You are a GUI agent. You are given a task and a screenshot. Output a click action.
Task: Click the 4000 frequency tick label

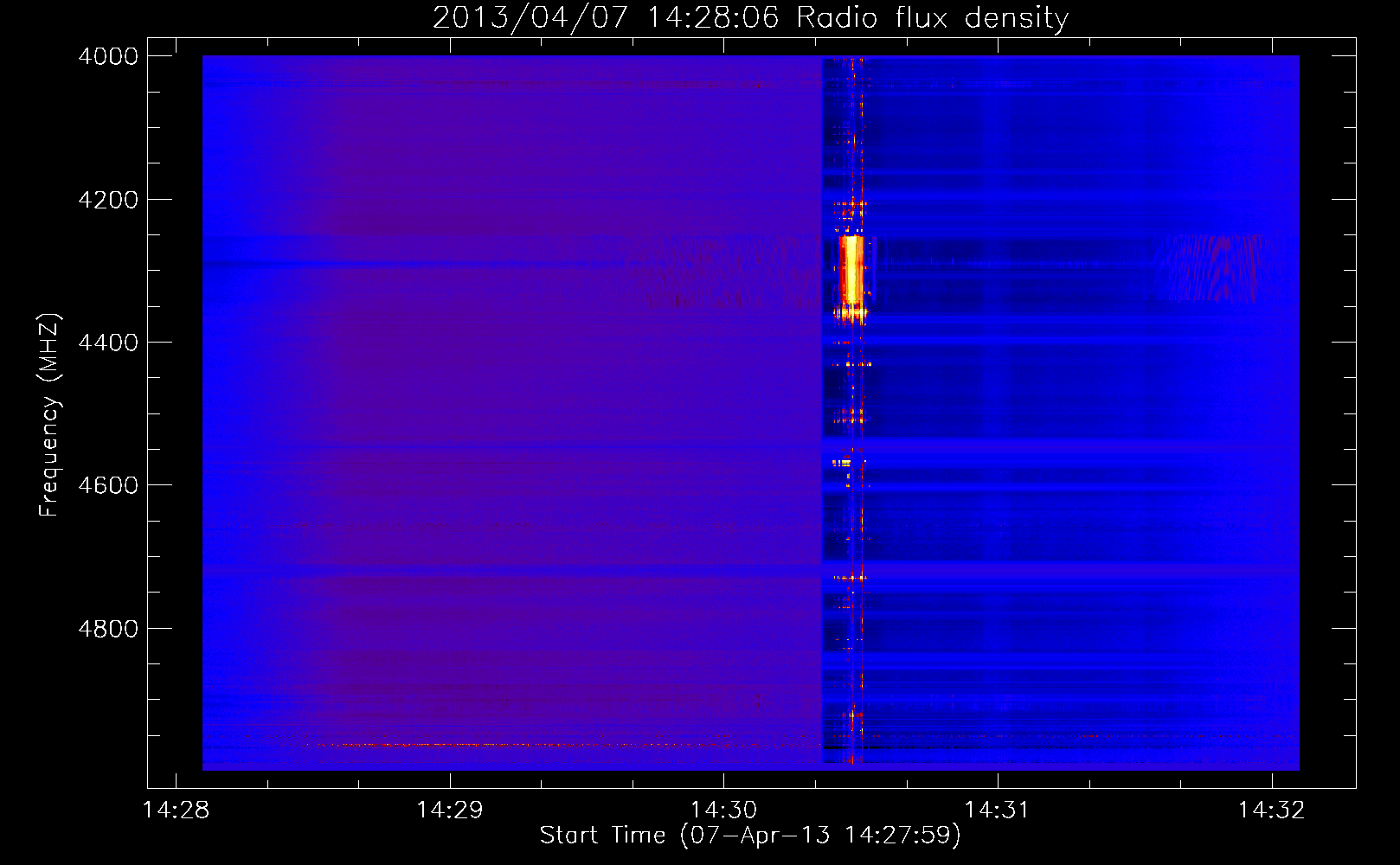pos(108,56)
